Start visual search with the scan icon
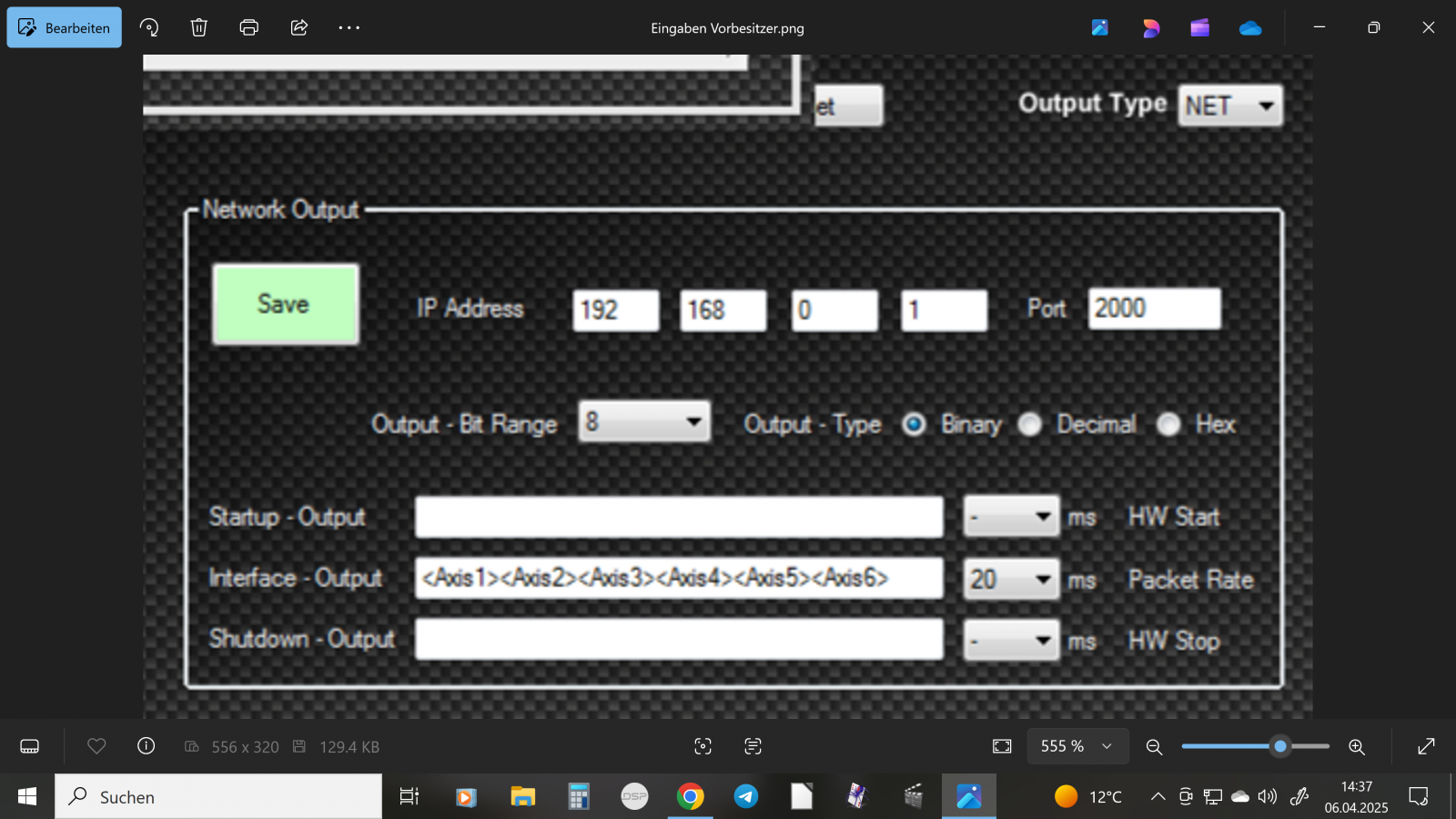1456x819 pixels. tap(703, 746)
